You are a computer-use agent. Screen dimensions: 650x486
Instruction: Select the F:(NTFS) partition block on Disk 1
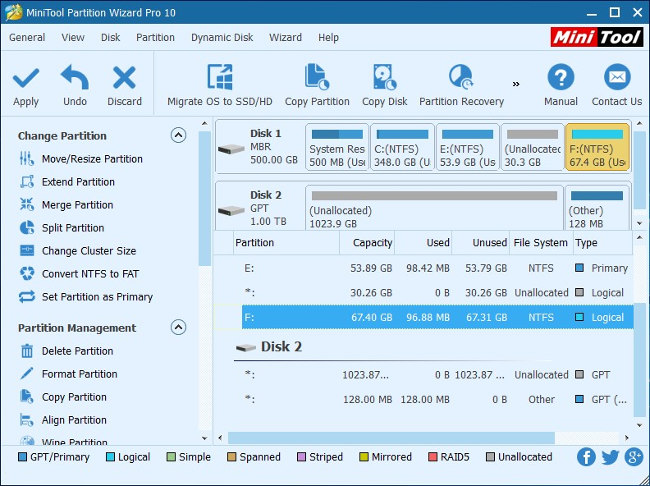click(x=597, y=148)
